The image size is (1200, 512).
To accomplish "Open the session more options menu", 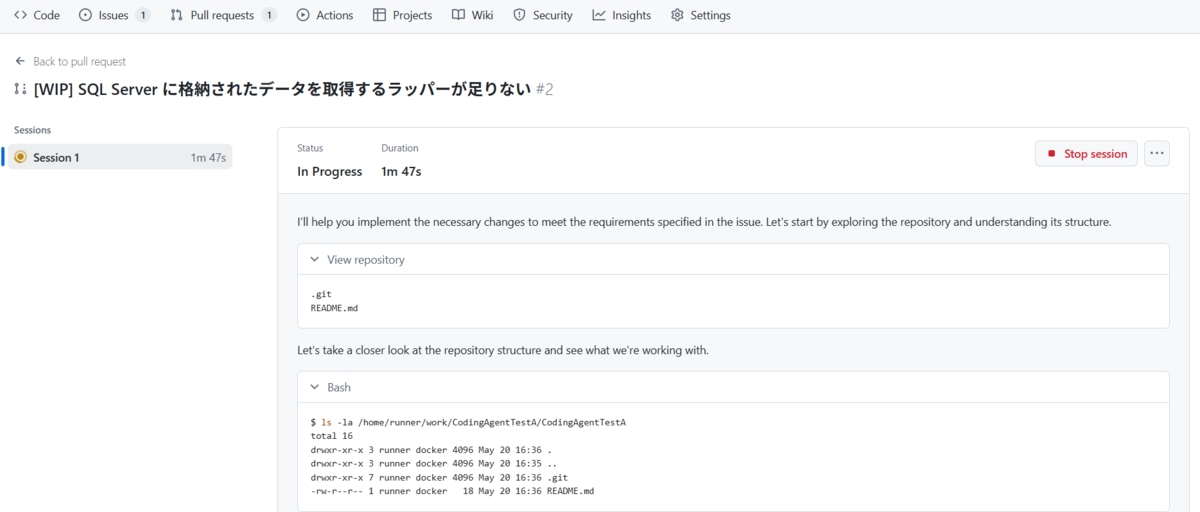I will click(1157, 154).
